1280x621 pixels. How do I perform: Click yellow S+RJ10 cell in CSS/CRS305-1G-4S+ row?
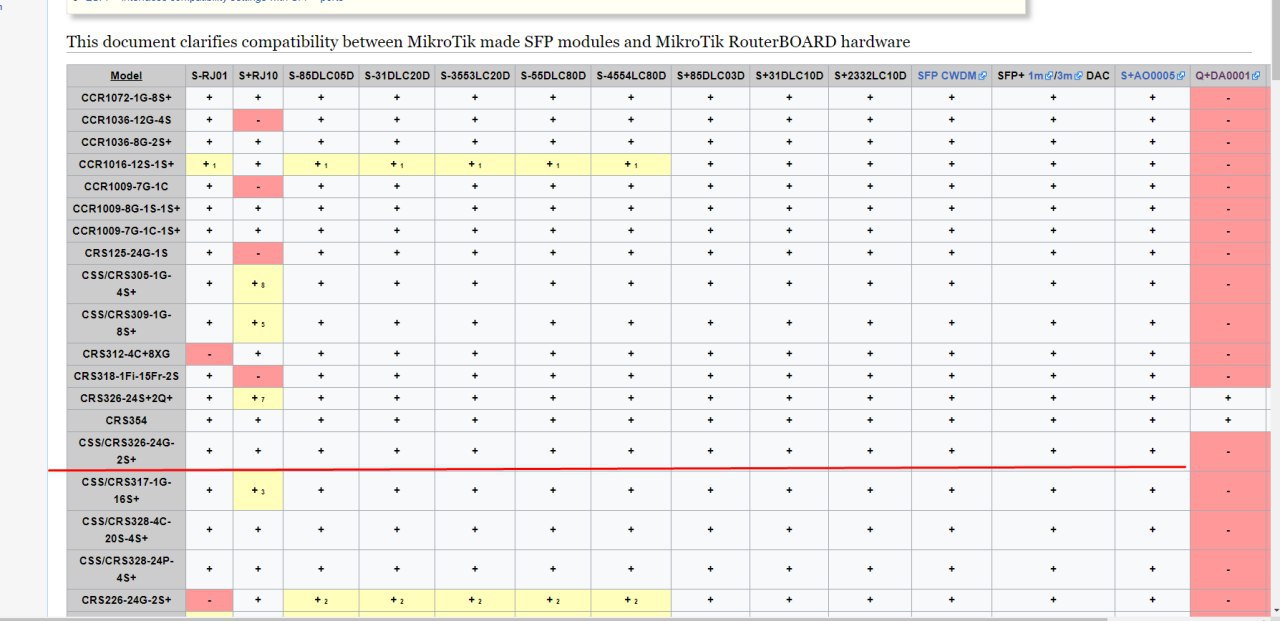(258, 284)
